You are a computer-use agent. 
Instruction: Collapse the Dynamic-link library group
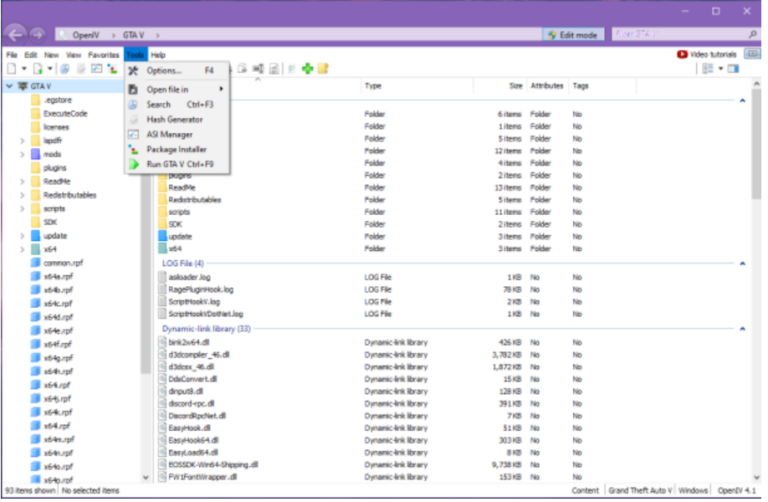[743, 329]
